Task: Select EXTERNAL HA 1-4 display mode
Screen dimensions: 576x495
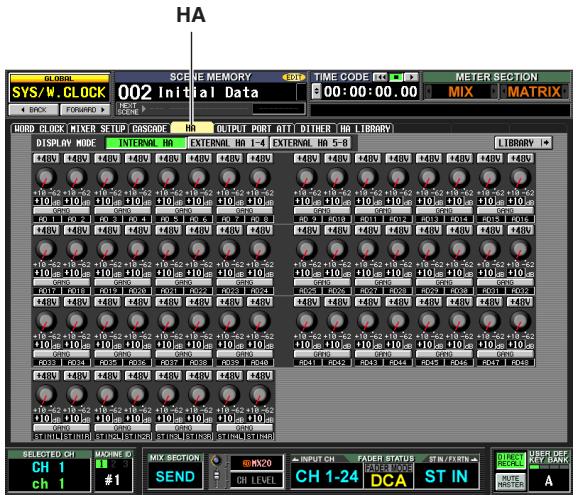Action: pyautogui.click(x=228, y=143)
